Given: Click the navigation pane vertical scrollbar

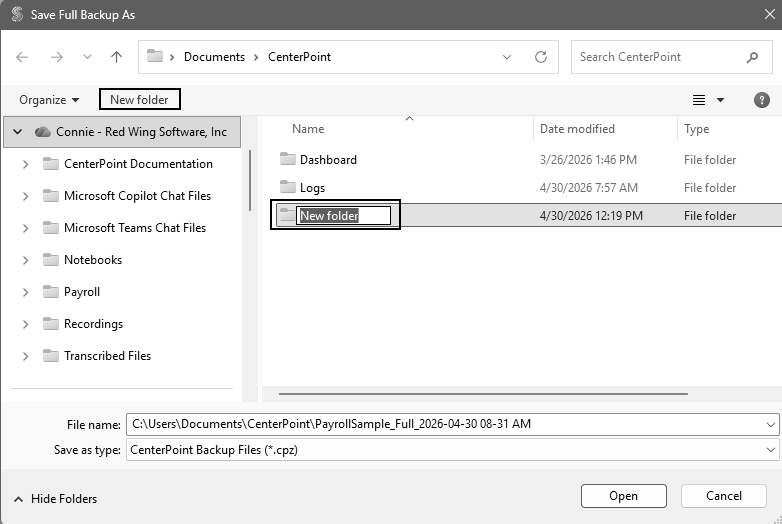Looking at the screenshot, I should point(249,180).
